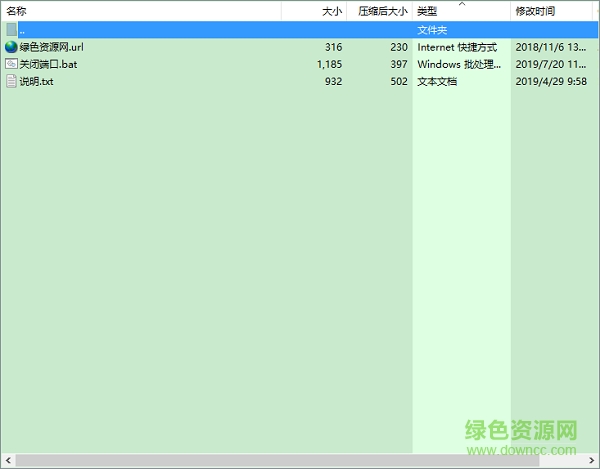Viewport: 600px width, 469px height.
Task: Click compressed size 397
Action: click(x=399, y=64)
